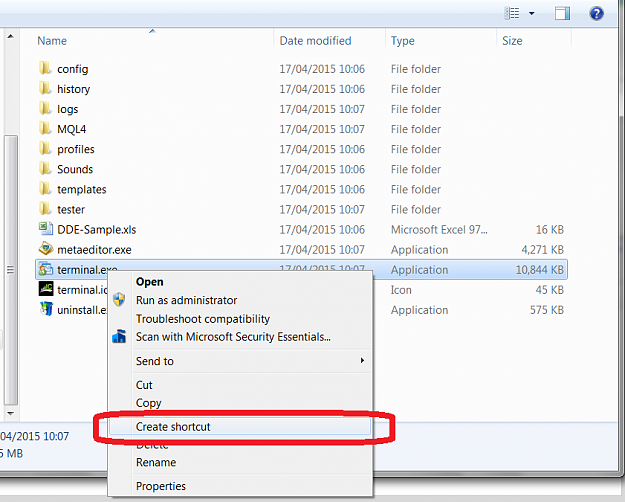Click the navigation pane scrollbar thumb
The width and height of the screenshot is (625, 502).
point(10,270)
